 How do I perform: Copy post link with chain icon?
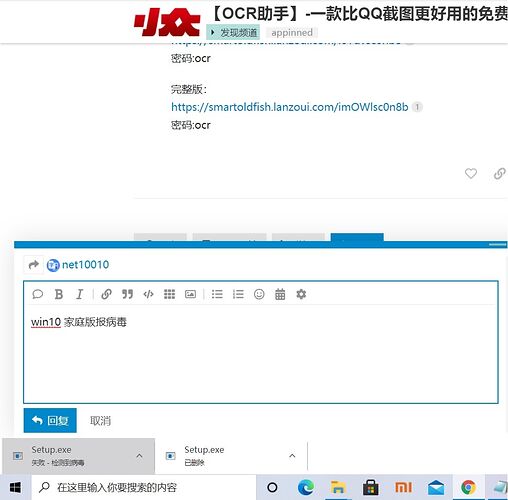pyautogui.click(x=499, y=173)
